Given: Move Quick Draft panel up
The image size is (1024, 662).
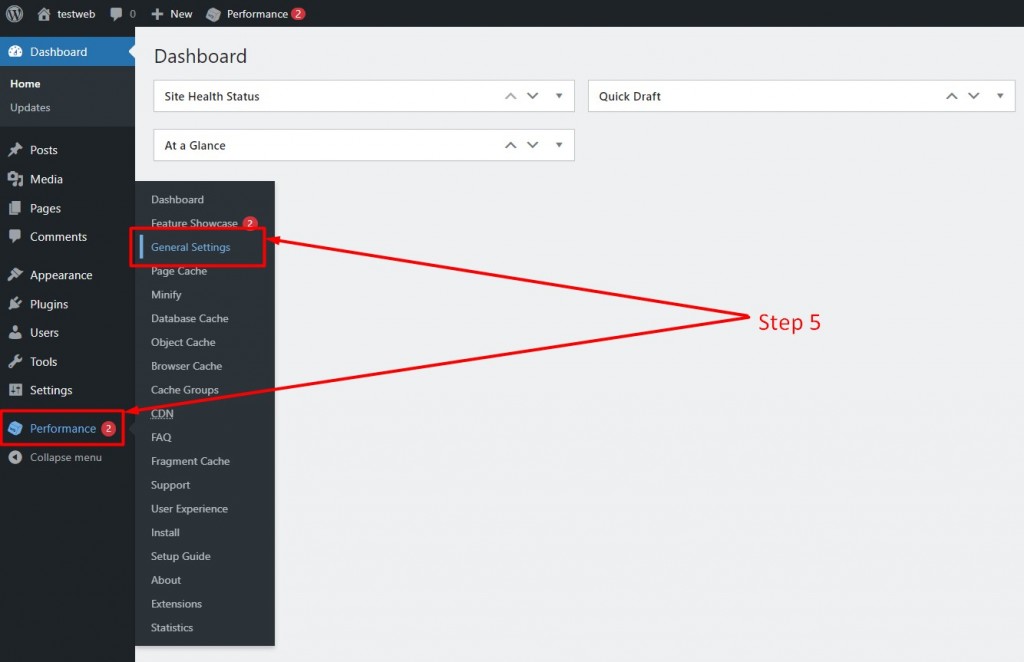Looking at the screenshot, I should [952, 96].
